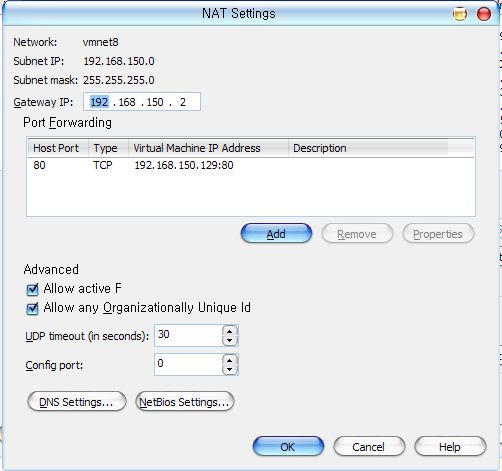Click the Description column header
The width and height of the screenshot is (502, 471).
pos(368,148)
